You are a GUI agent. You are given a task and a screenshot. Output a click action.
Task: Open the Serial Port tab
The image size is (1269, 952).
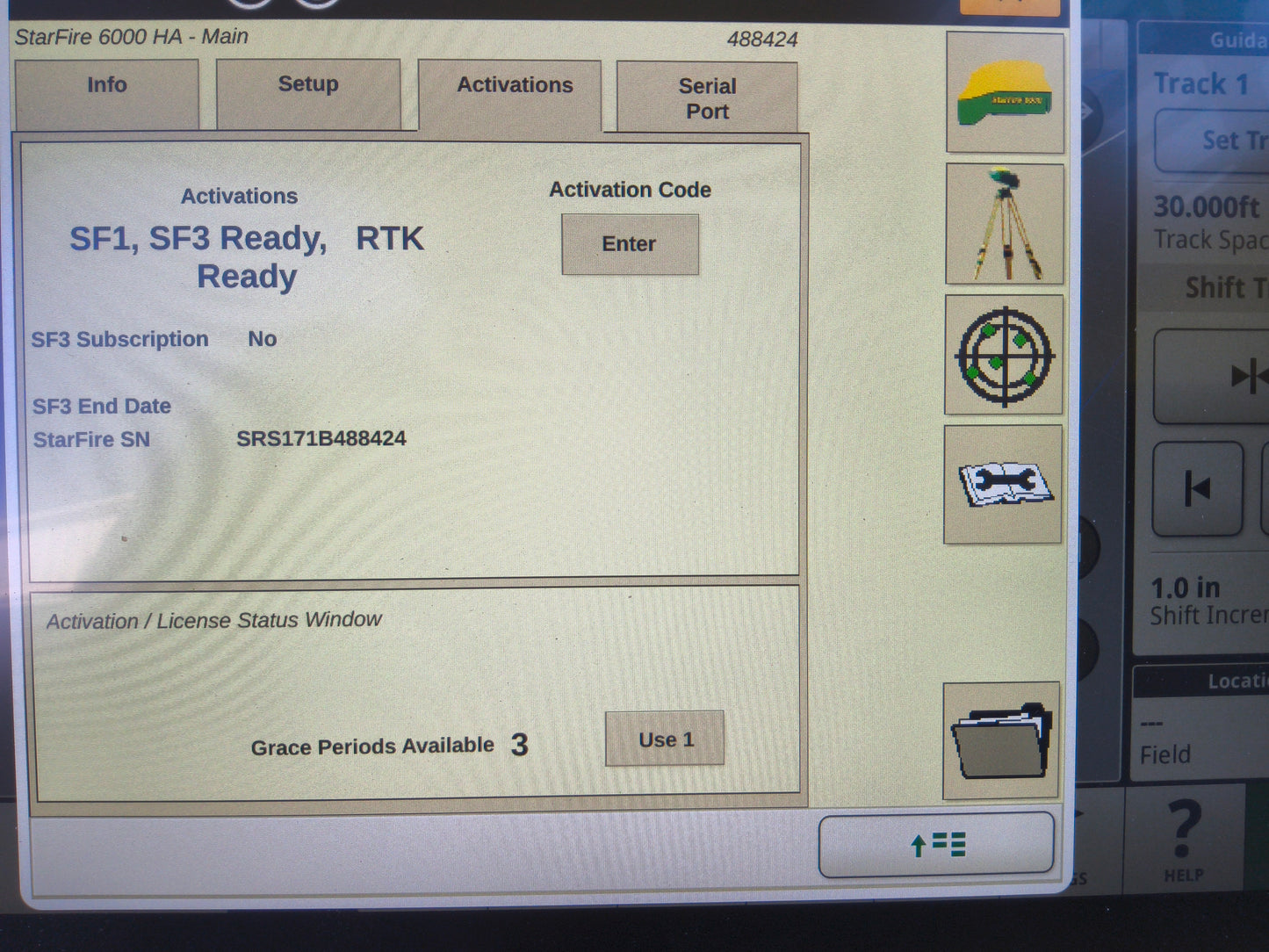pos(707,97)
